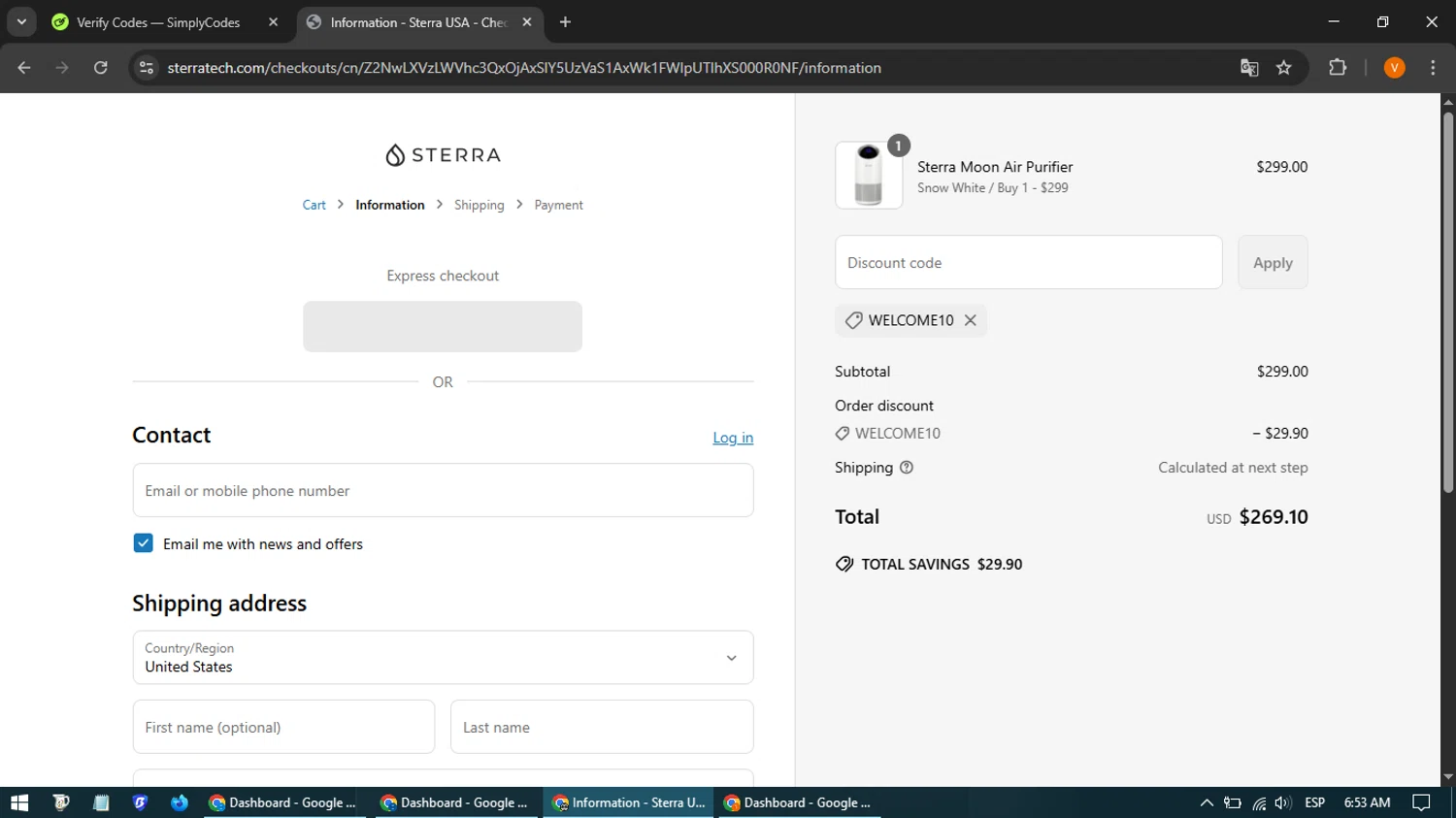Switch to the Verify Codes SimplyCodes tab
This screenshot has height=818, width=1456.
coord(158,22)
